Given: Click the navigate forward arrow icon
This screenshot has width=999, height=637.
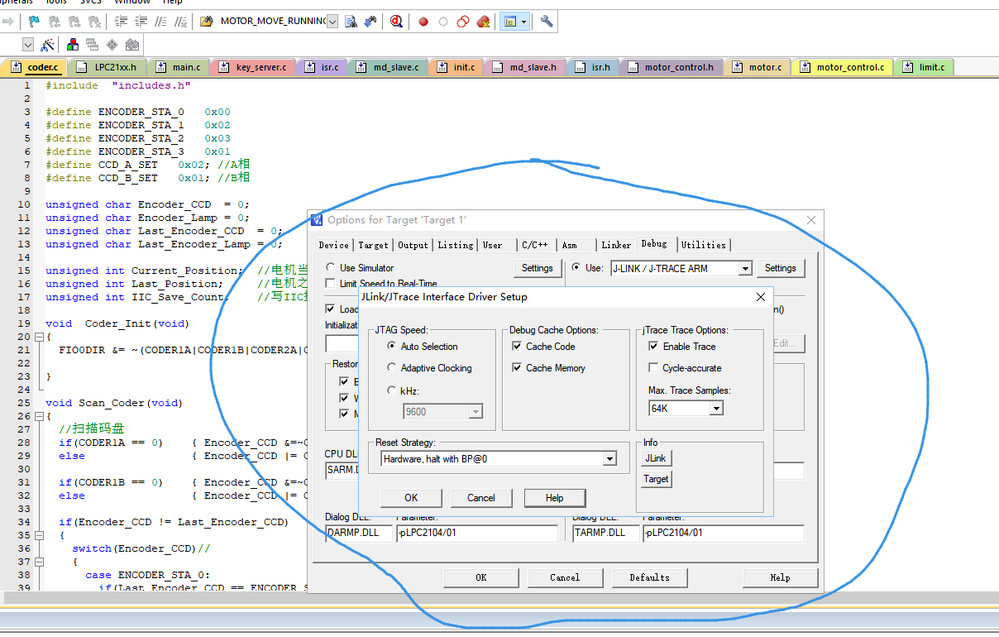Looking at the screenshot, I should 8,22.
